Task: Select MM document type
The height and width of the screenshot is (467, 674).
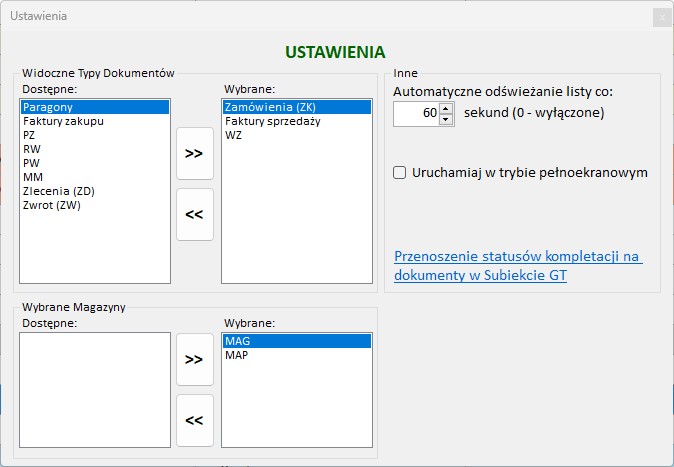Action: (x=33, y=177)
